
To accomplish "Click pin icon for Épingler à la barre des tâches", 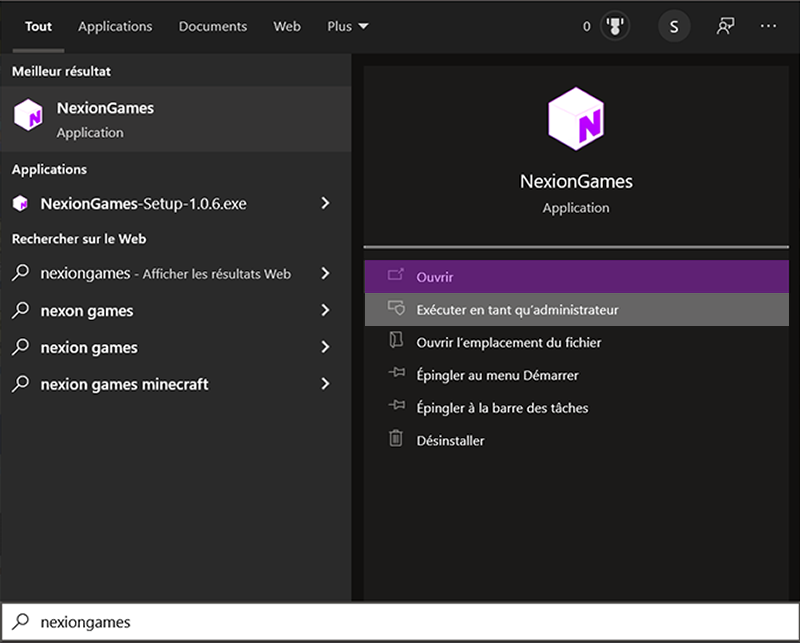I will coord(396,405).
